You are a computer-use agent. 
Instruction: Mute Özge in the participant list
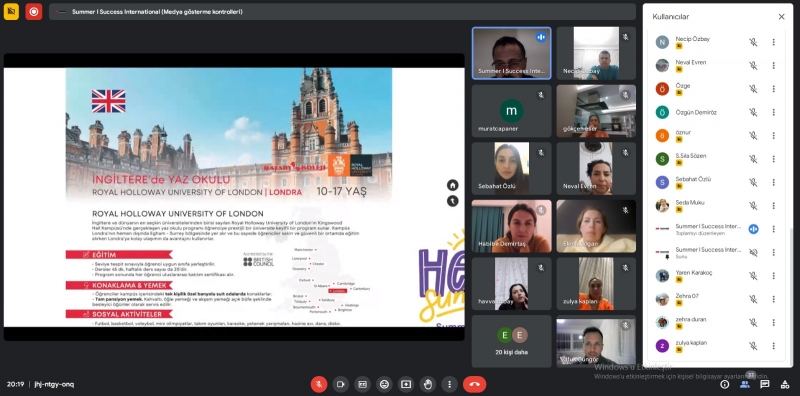click(x=753, y=89)
